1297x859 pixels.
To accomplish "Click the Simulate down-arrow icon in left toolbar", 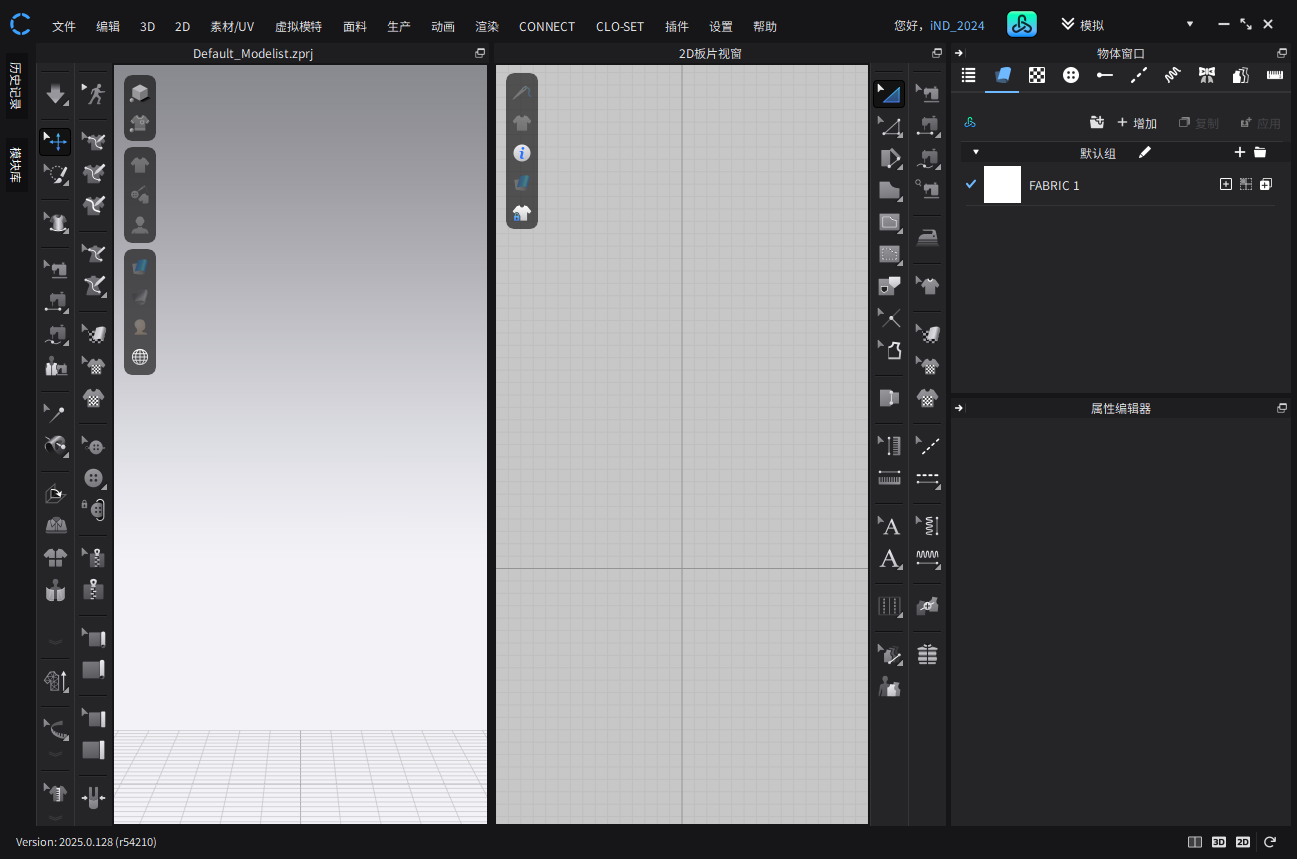I will (x=55, y=94).
